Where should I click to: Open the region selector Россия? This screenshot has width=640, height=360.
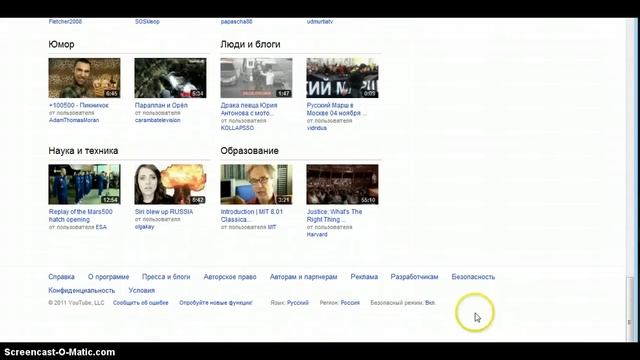[350, 303]
